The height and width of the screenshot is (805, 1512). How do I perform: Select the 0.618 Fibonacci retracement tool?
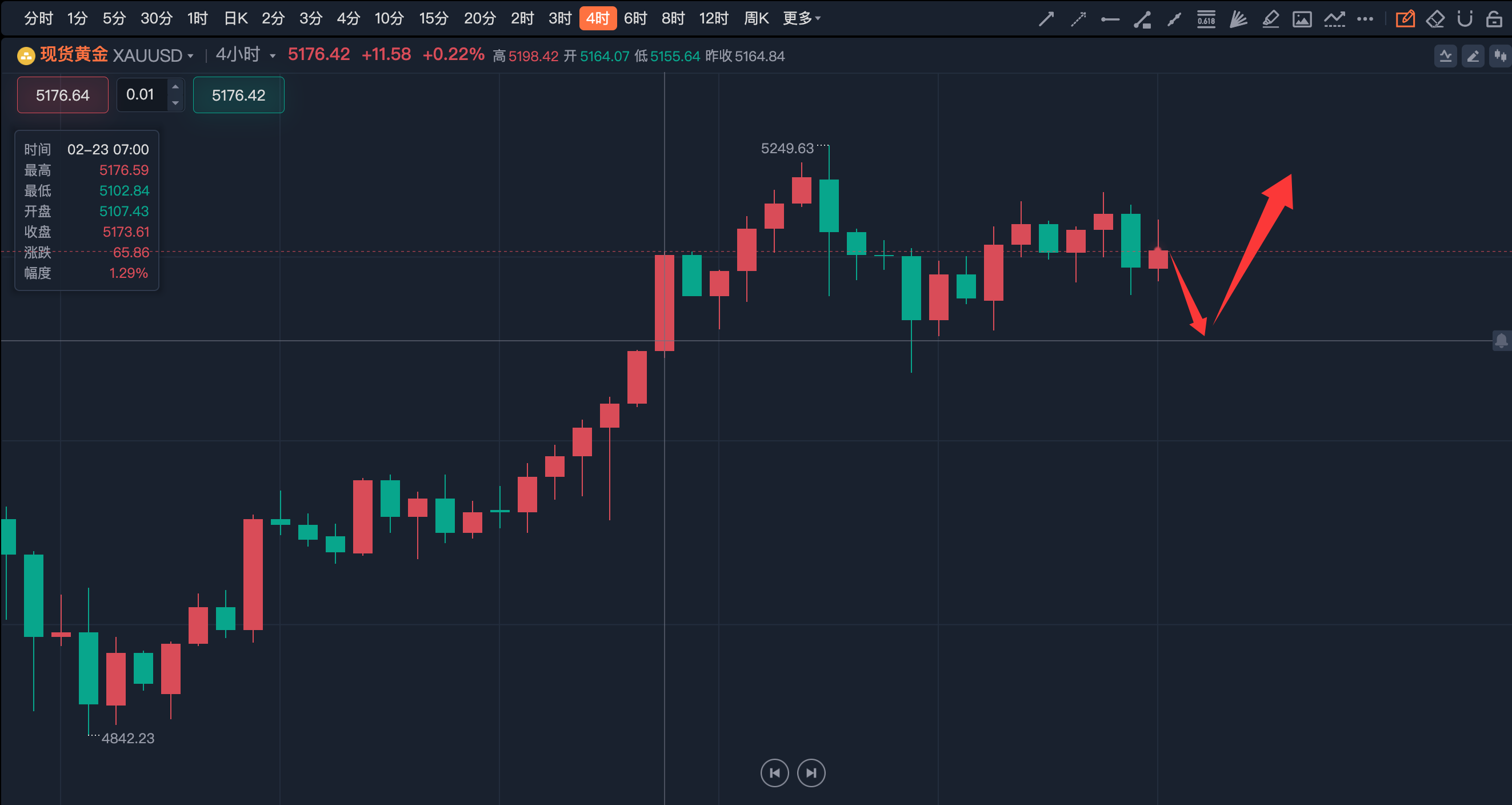pos(1206,19)
